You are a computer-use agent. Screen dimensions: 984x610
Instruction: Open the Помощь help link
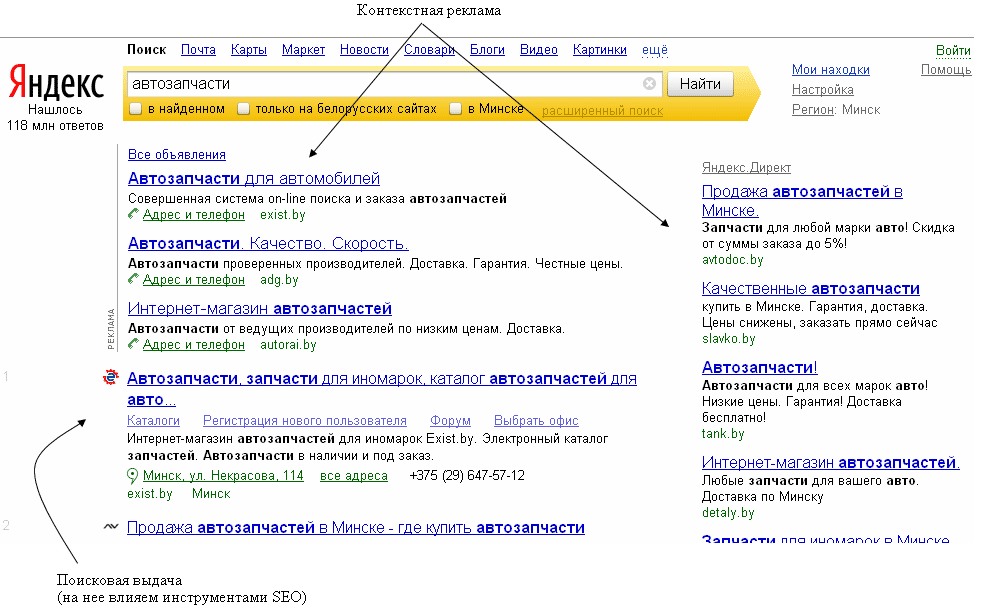click(x=946, y=70)
